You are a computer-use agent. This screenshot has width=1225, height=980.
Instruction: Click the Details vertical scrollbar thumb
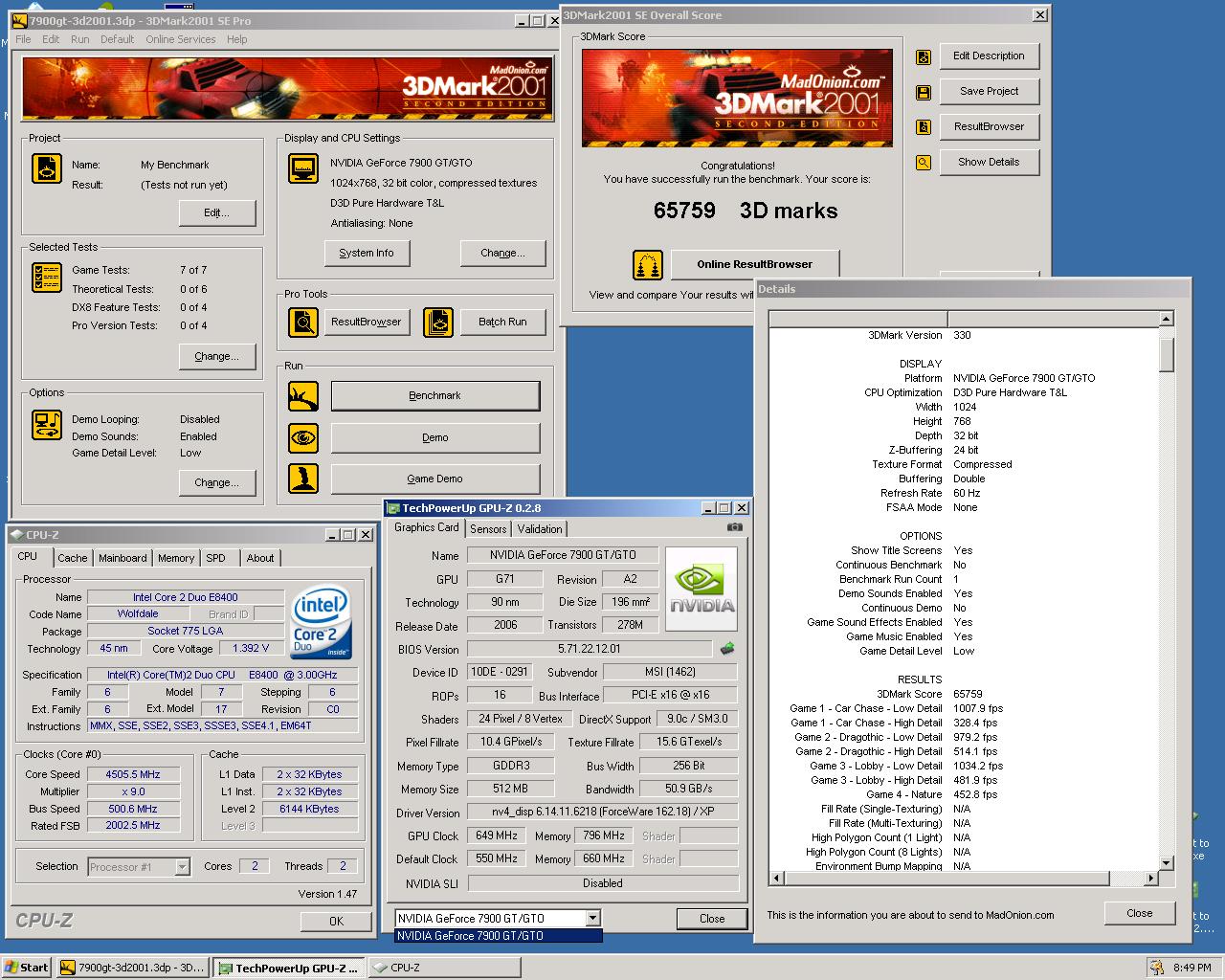coord(1166,354)
